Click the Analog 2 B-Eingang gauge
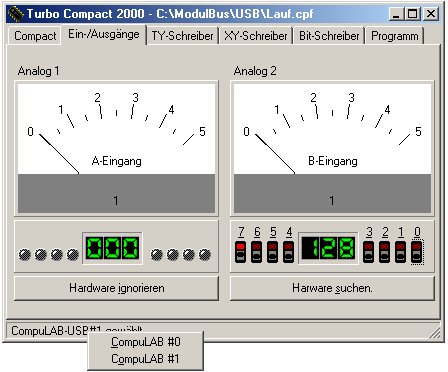 (x=332, y=129)
